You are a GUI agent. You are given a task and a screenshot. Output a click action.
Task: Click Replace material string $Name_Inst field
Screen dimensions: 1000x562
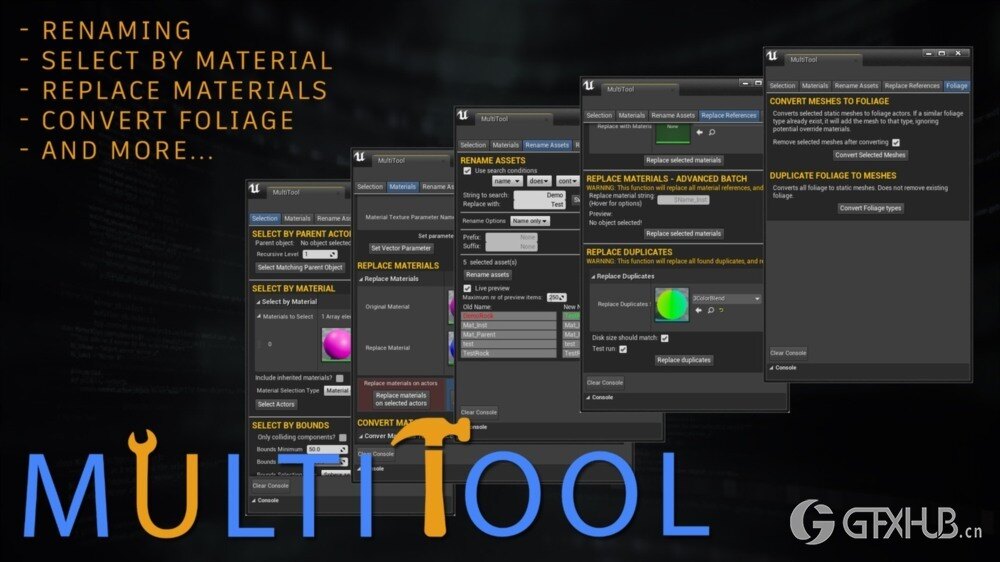click(x=683, y=200)
